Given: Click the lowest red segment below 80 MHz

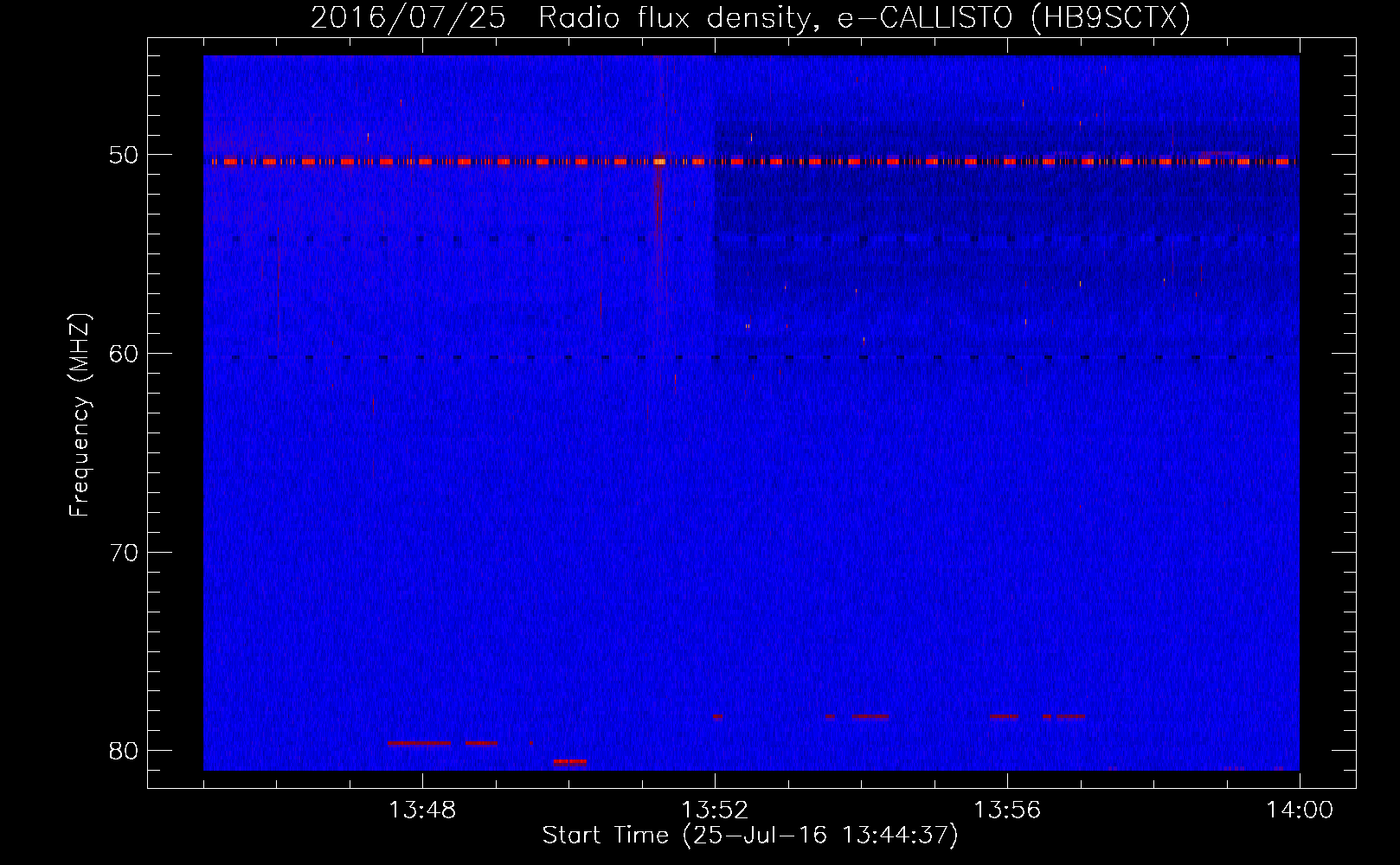Looking at the screenshot, I should coord(569,762).
